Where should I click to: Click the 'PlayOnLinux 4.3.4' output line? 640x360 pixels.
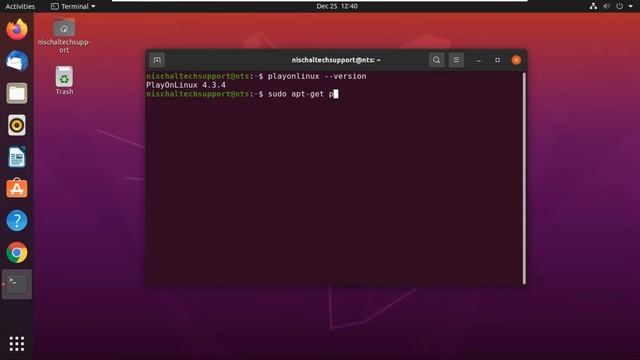click(186, 85)
